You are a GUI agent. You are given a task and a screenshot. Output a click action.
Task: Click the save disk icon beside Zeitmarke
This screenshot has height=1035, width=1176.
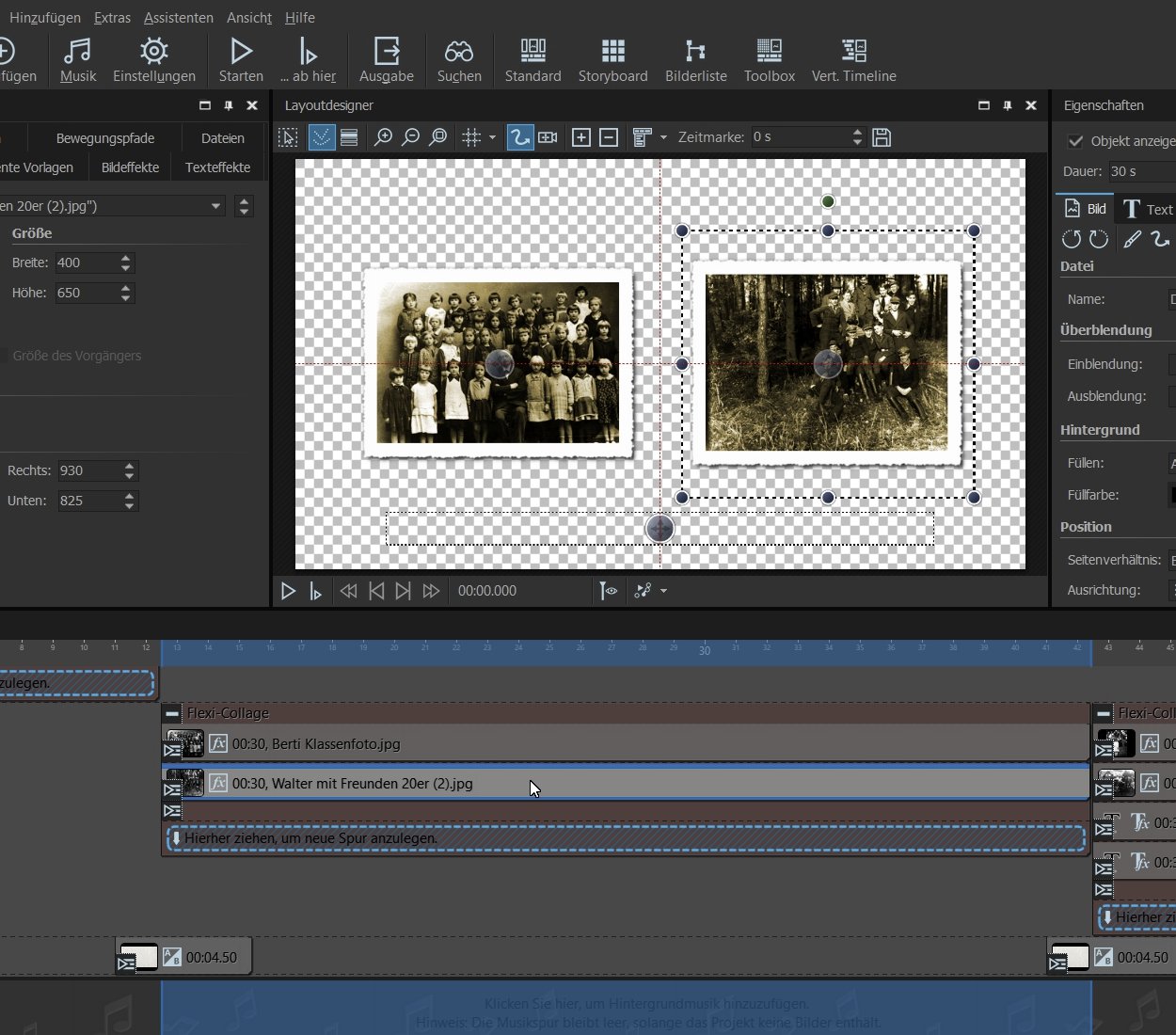(x=882, y=138)
